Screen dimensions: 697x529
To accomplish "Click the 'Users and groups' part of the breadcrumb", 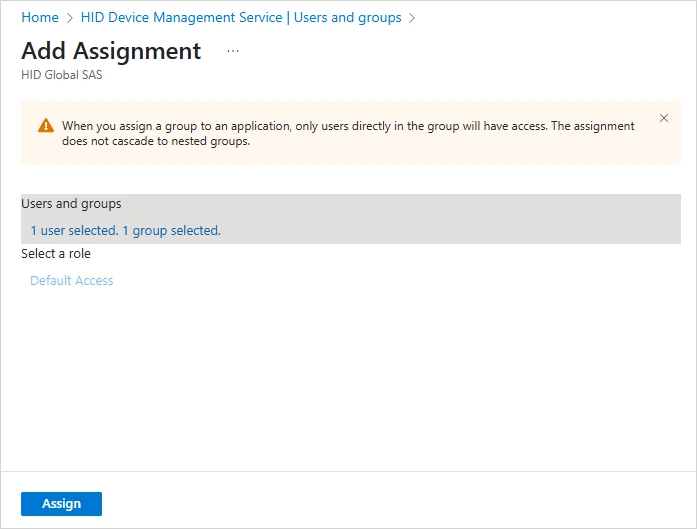I will (348, 18).
